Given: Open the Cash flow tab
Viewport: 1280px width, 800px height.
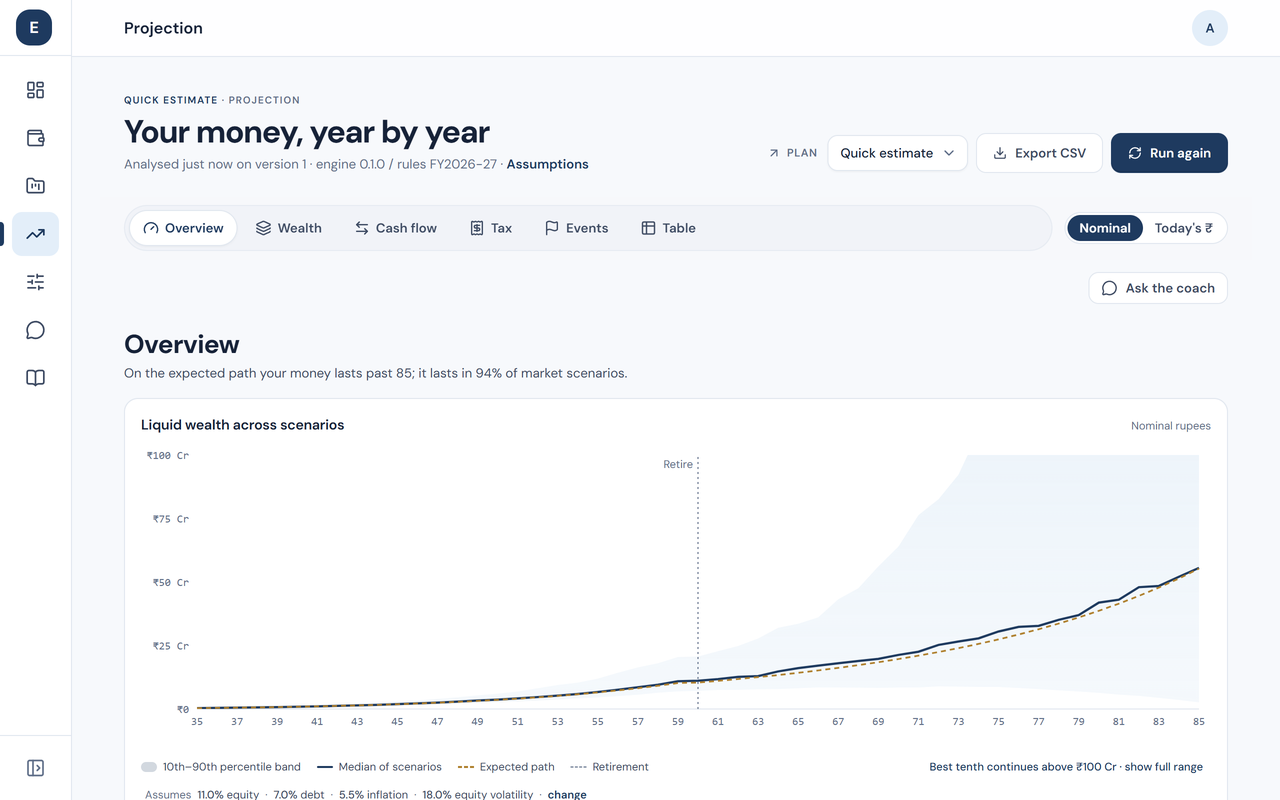Looking at the screenshot, I should (x=396, y=228).
